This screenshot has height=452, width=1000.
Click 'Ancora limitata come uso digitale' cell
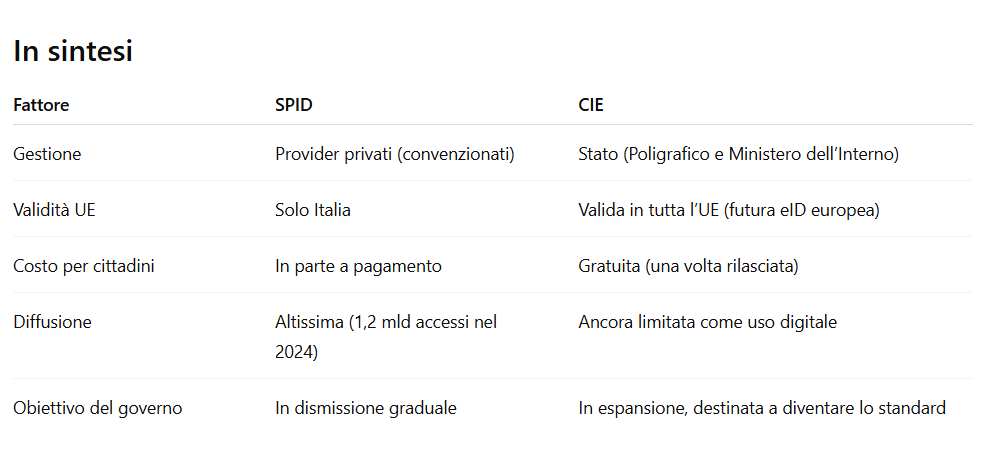coord(707,322)
